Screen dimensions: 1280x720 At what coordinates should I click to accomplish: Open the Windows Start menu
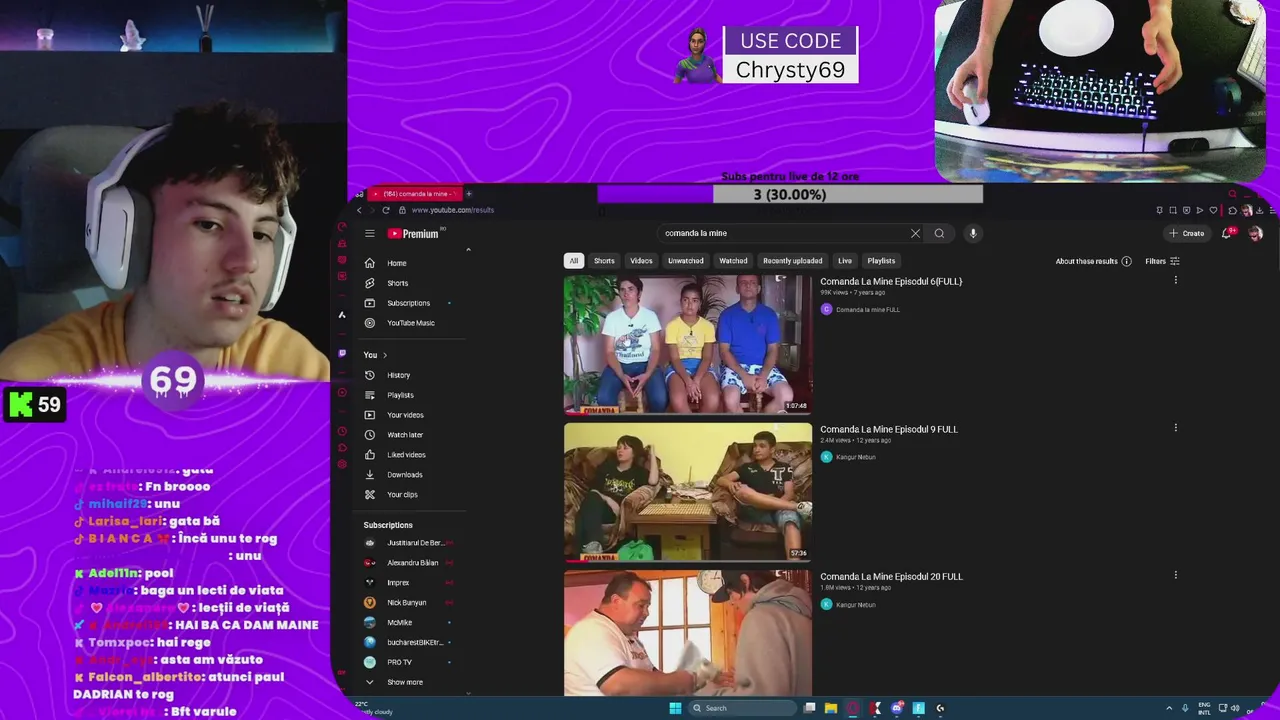coord(675,708)
